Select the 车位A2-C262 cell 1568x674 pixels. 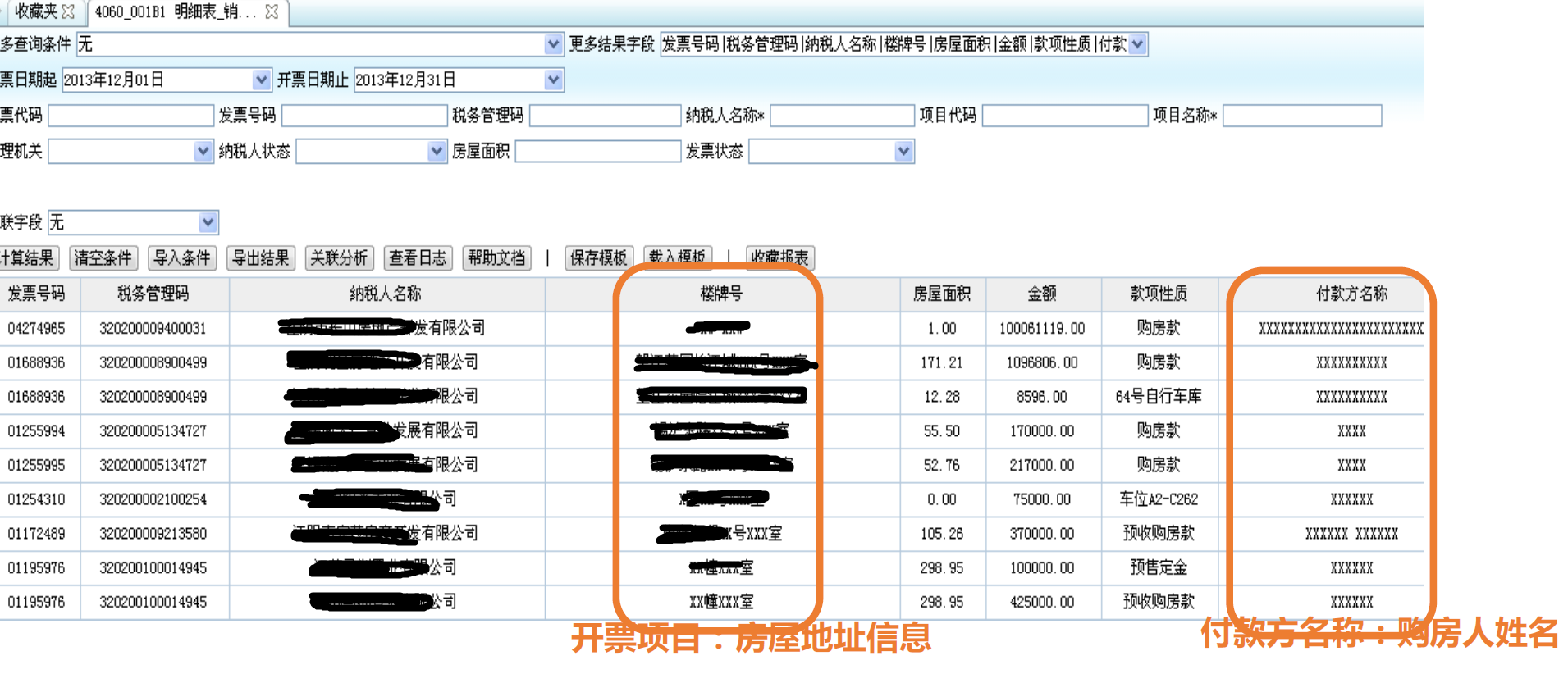1159,499
